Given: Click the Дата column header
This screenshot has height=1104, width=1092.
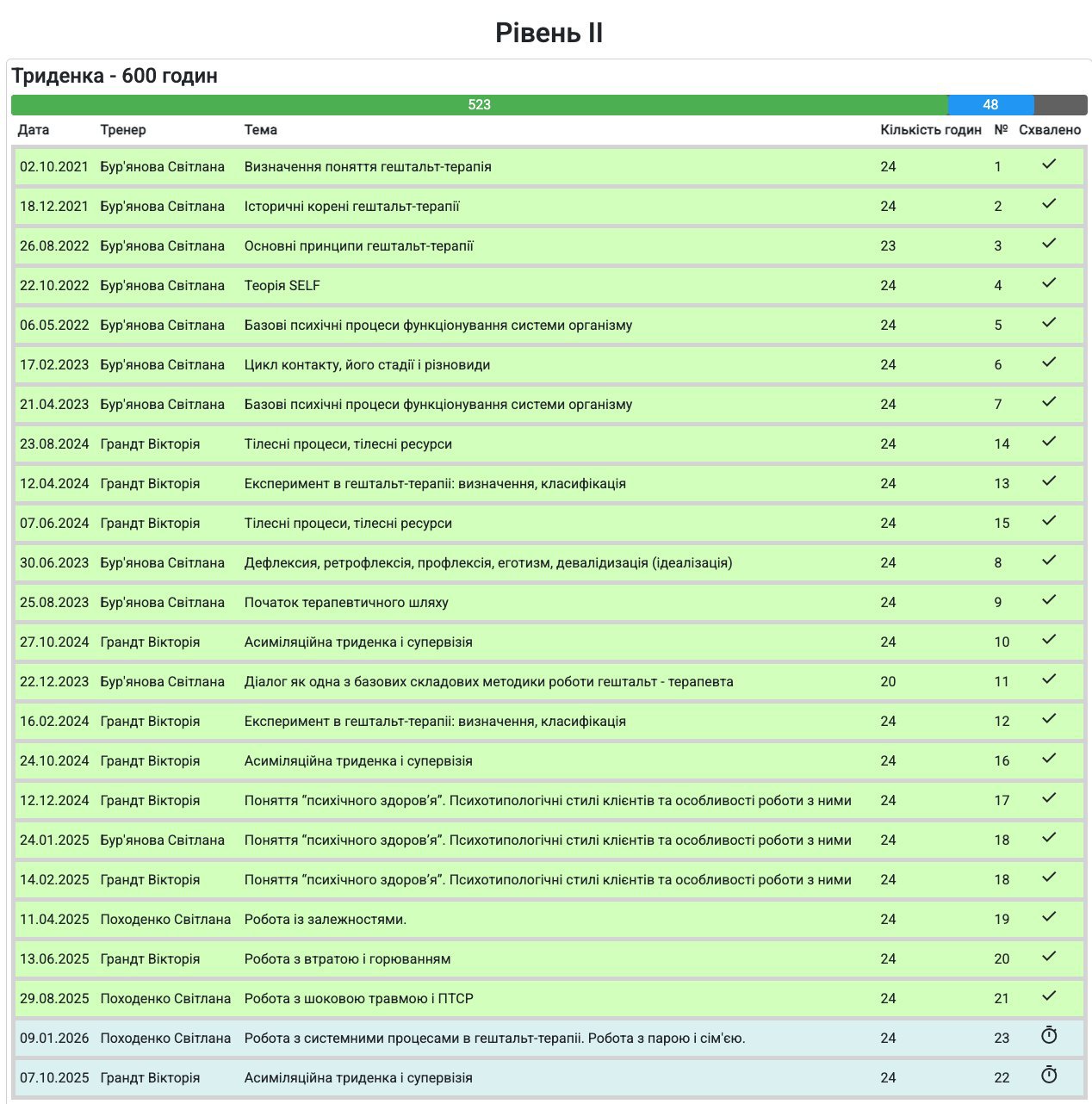Looking at the screenshot, I should tap(34, 130).
